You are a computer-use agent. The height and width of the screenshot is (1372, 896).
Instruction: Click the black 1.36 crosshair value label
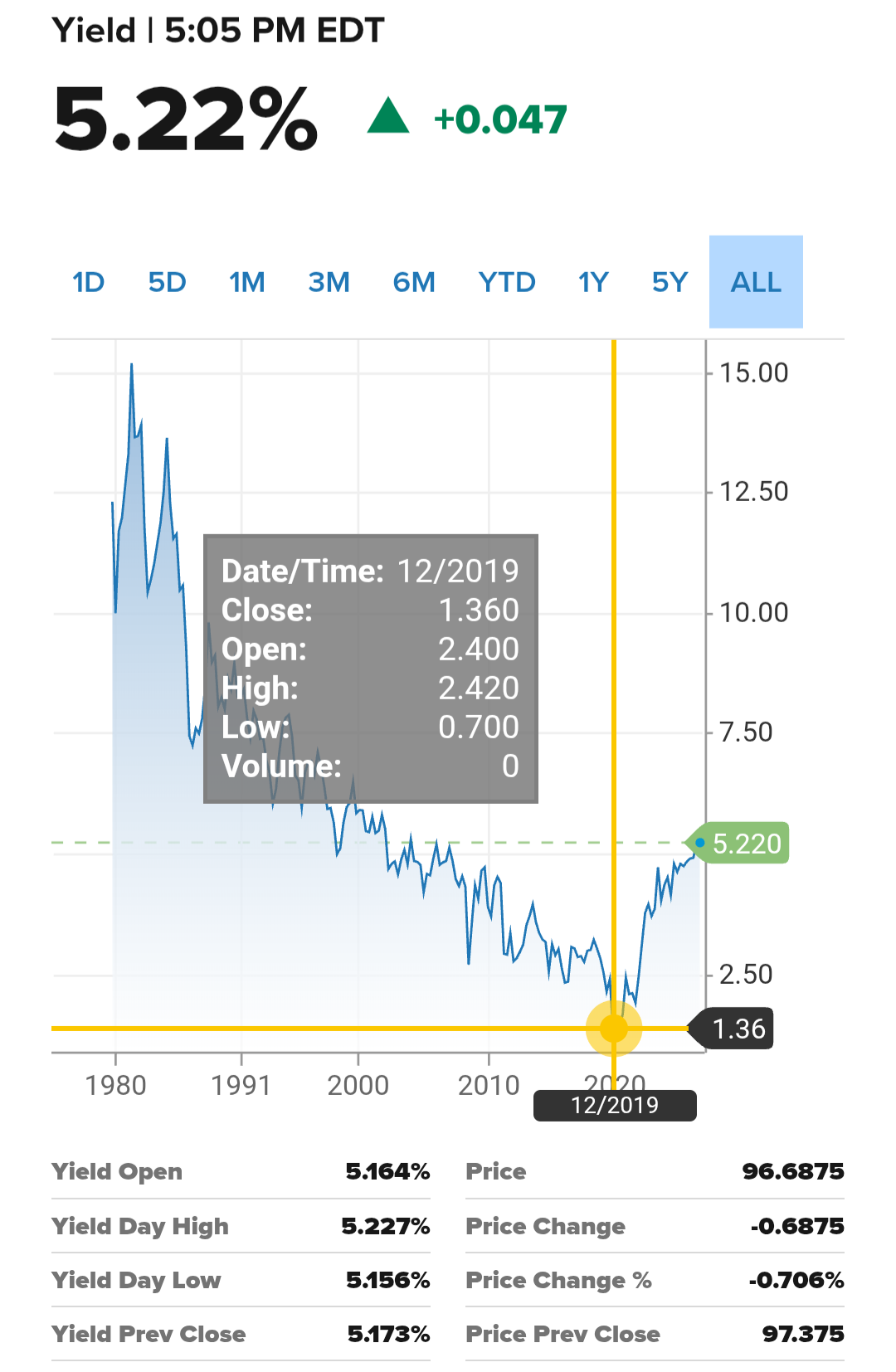732,1029
